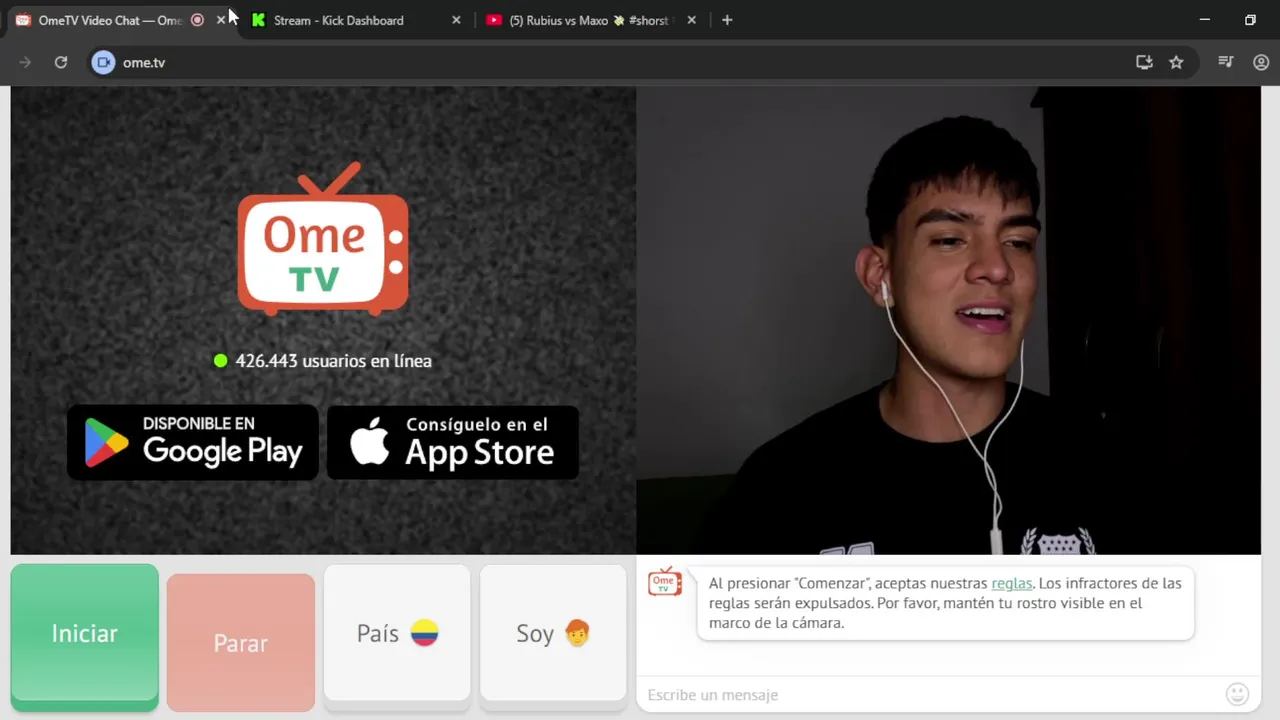
Task: Click the OmeTV logo in the video panel
Action: coord(323,238)
